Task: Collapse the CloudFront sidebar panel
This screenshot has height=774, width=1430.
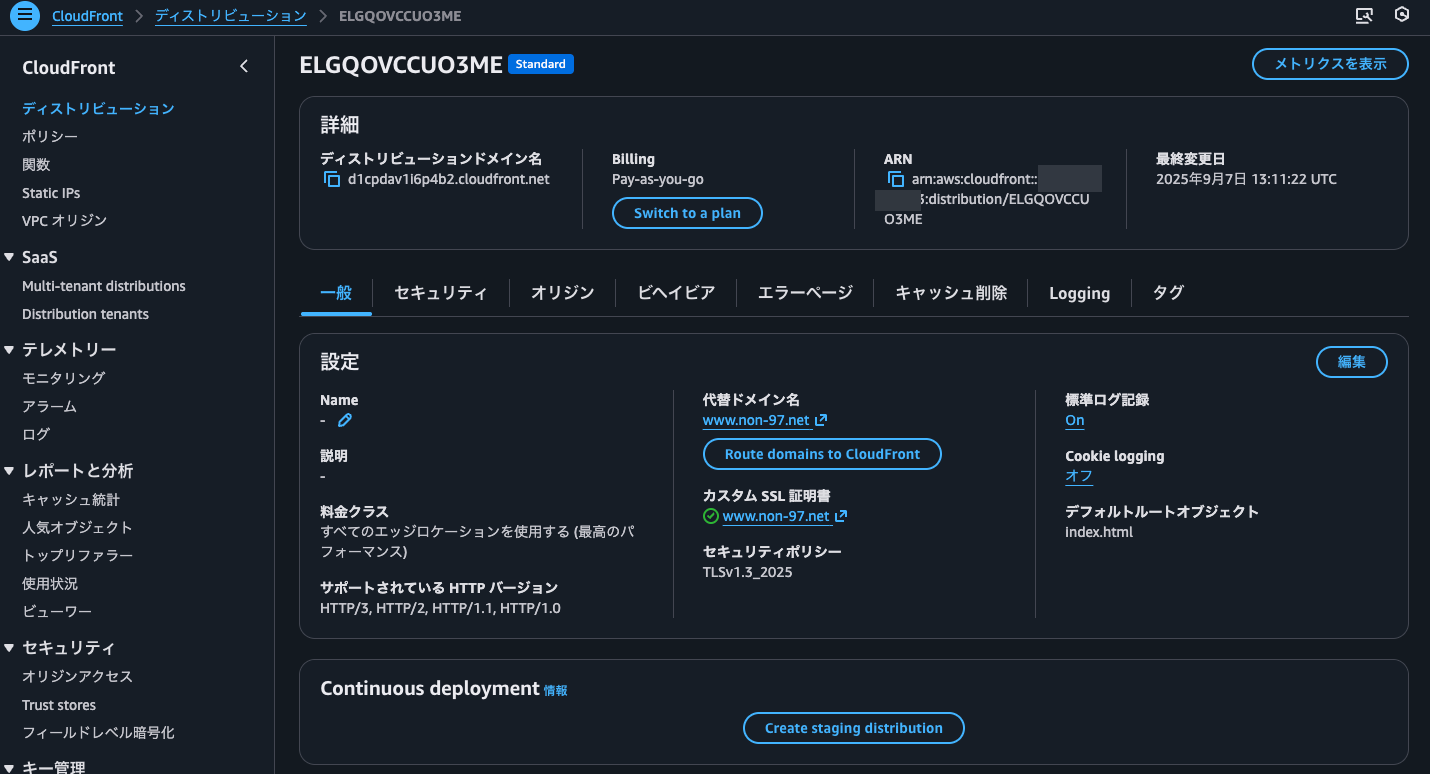Action: (x=244, y=67)
